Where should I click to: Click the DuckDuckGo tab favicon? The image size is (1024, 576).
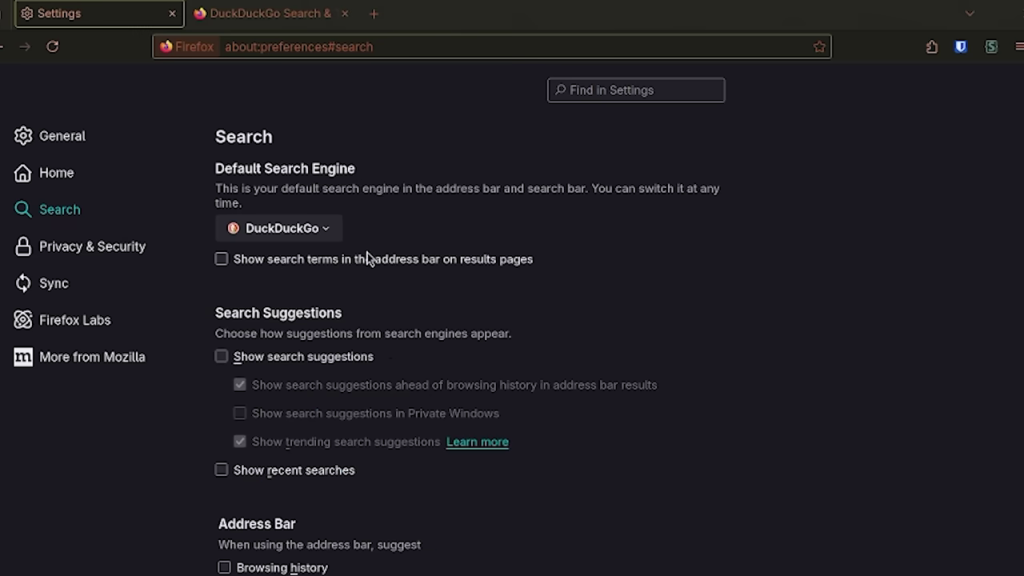pyautogui.click(x=200, y=13)
